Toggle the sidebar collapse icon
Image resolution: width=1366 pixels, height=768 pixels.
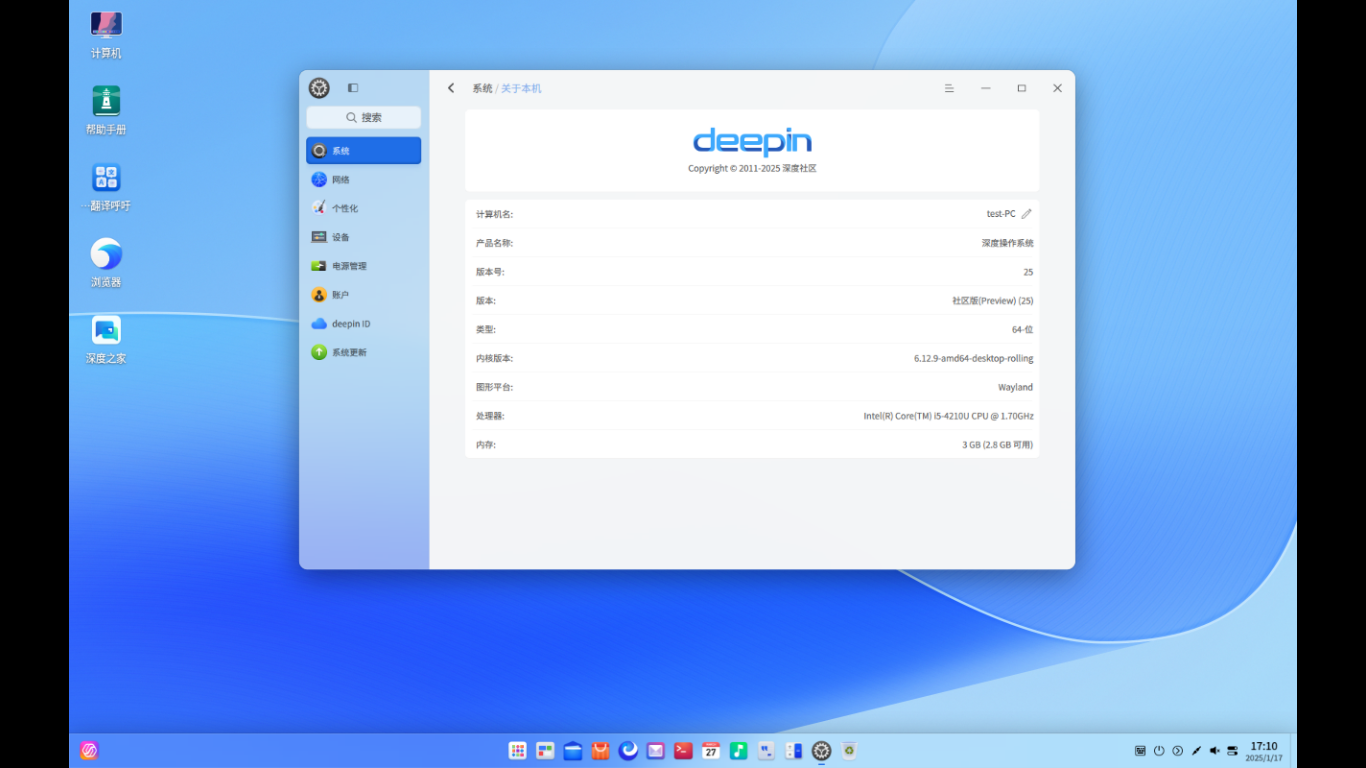(x=353, y=88)
